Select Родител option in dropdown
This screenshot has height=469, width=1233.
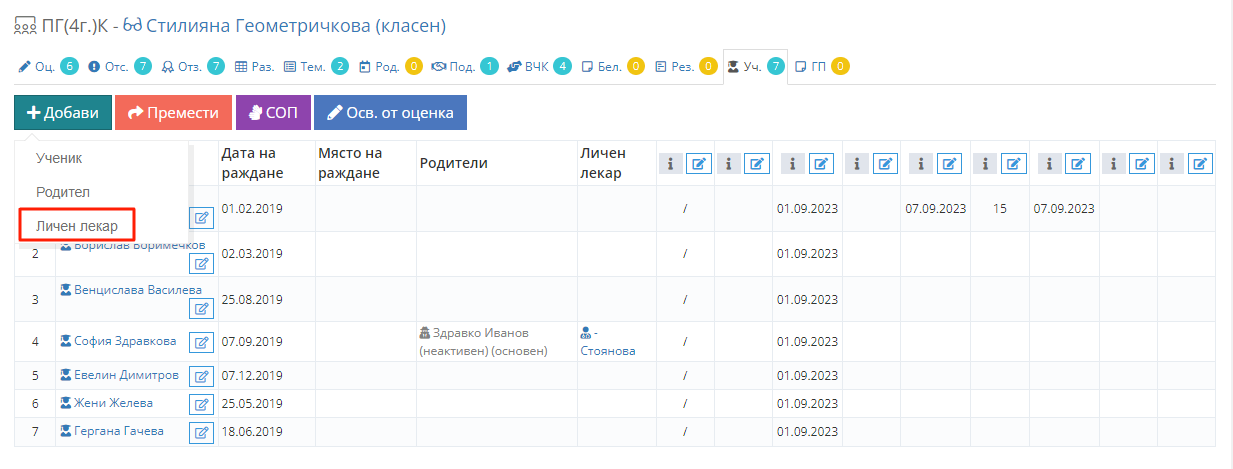click(63, 192)
